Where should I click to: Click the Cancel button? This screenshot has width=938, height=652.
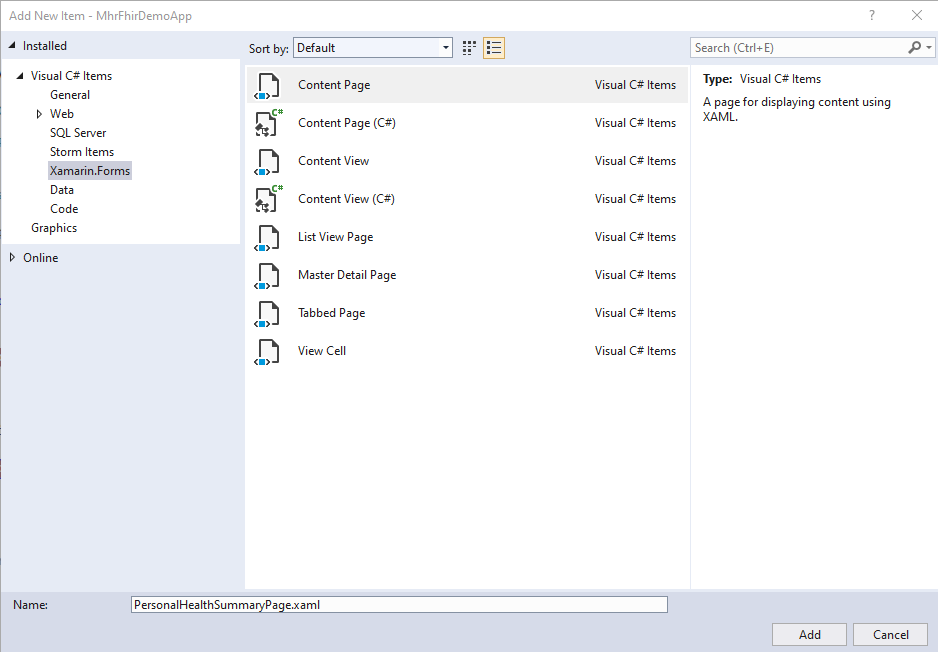pyautogui.click(x=890, y=634)
